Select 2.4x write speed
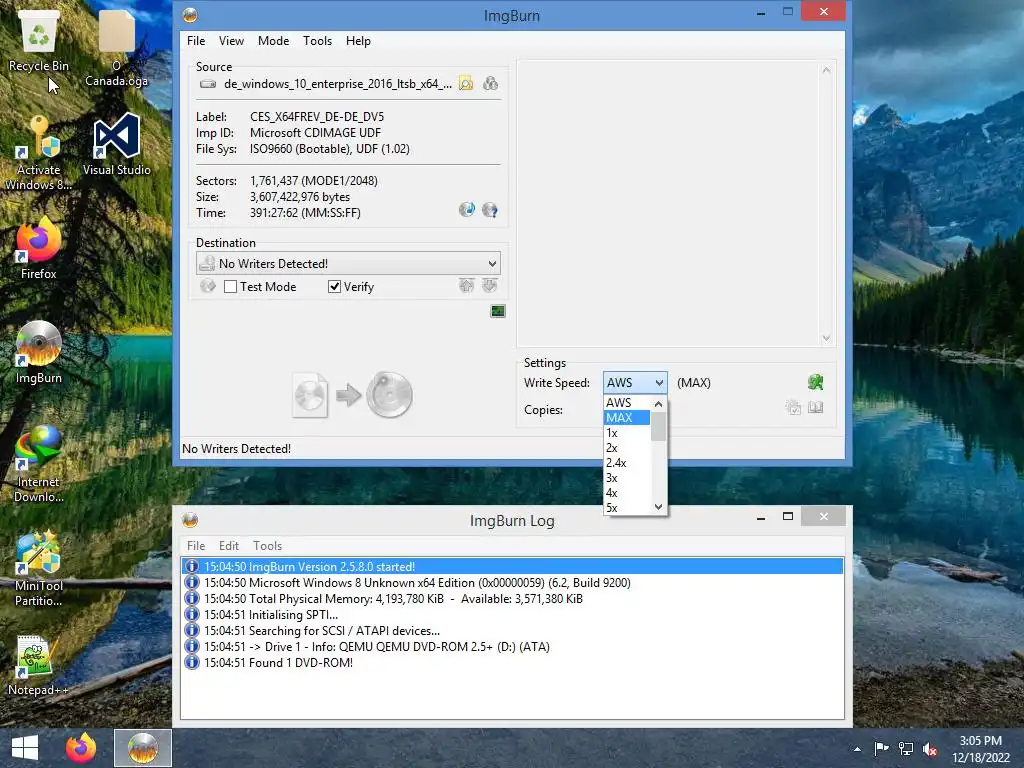Image resolution: width=1024 pixels, height=768 pixels. [627, 462]
